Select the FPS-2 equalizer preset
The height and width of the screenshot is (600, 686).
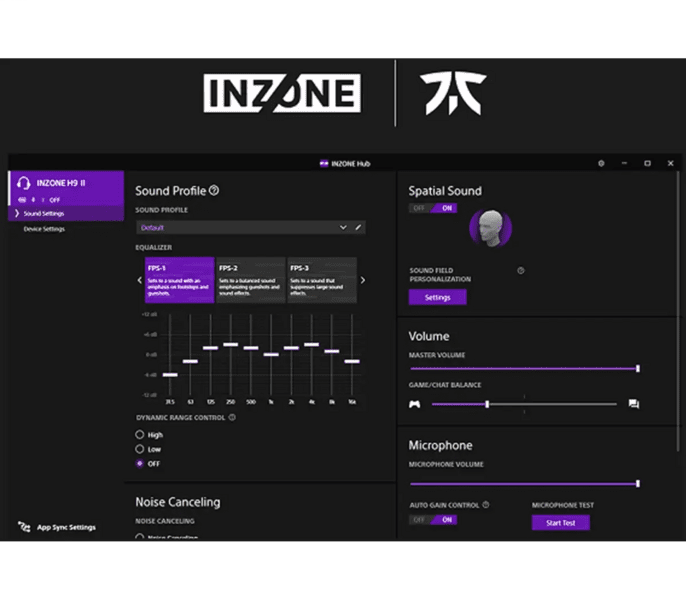point(250,279)
